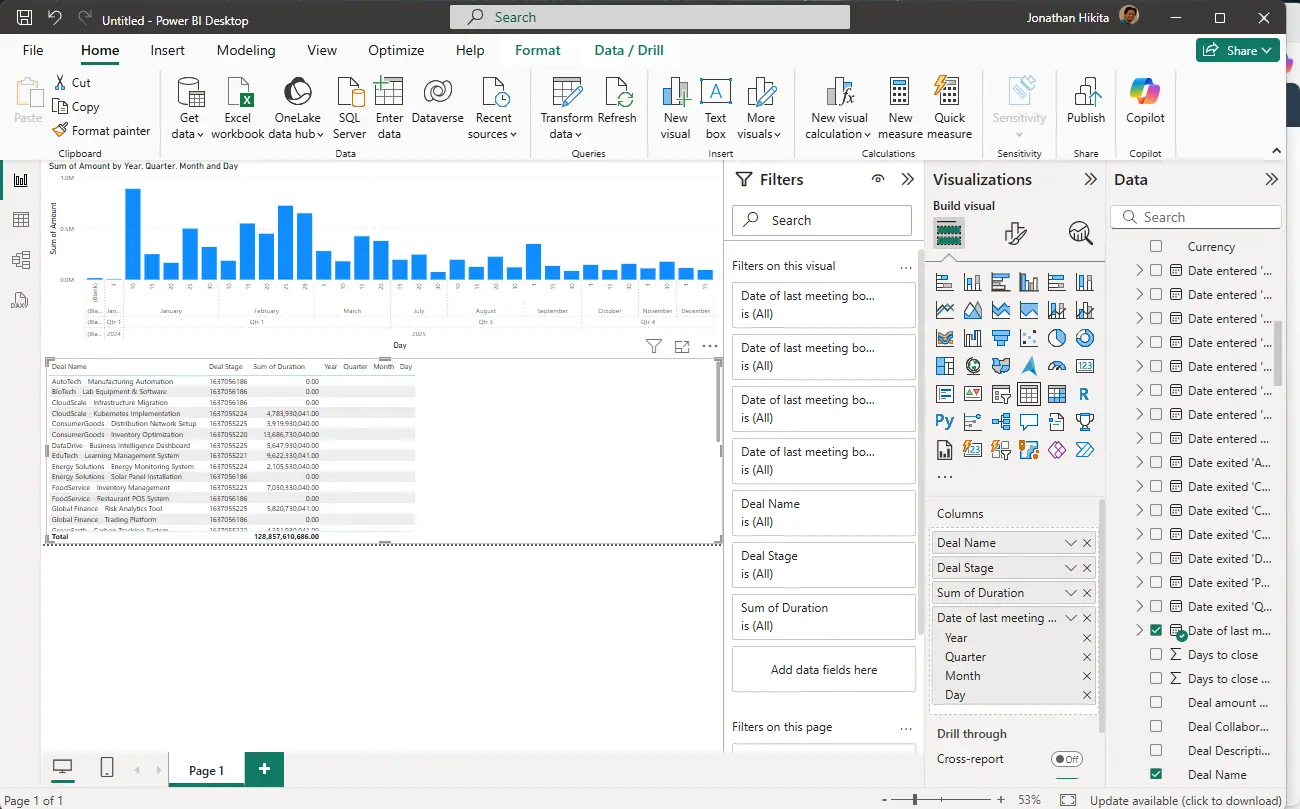Viewport: 1300px width, 809px height.
Task: Toggle the Cross-report drill through switch
Action: tap(1066, 759)
